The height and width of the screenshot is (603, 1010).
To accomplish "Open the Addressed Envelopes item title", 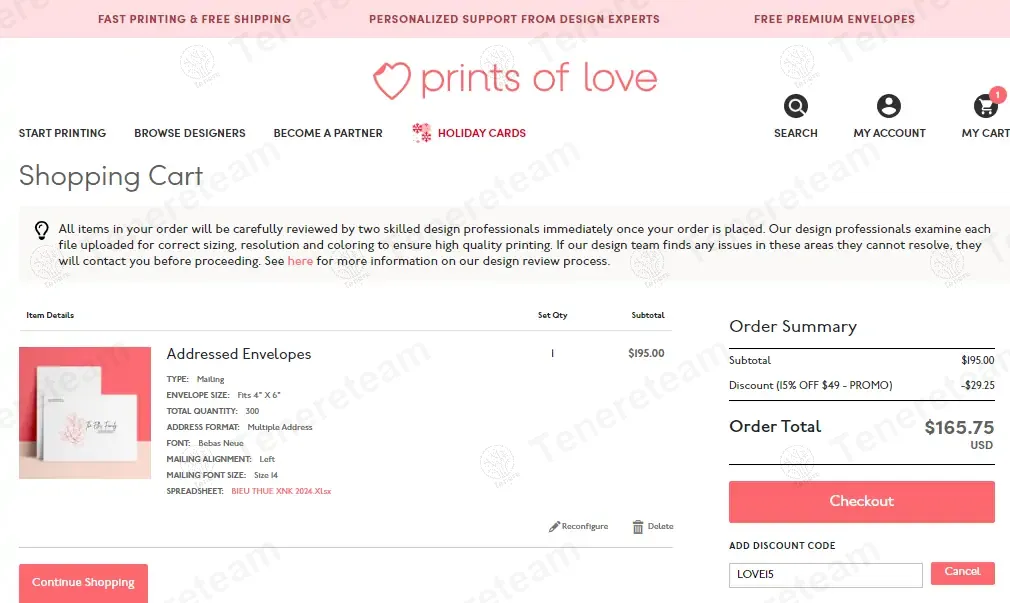I will click(x=239, y=354).
